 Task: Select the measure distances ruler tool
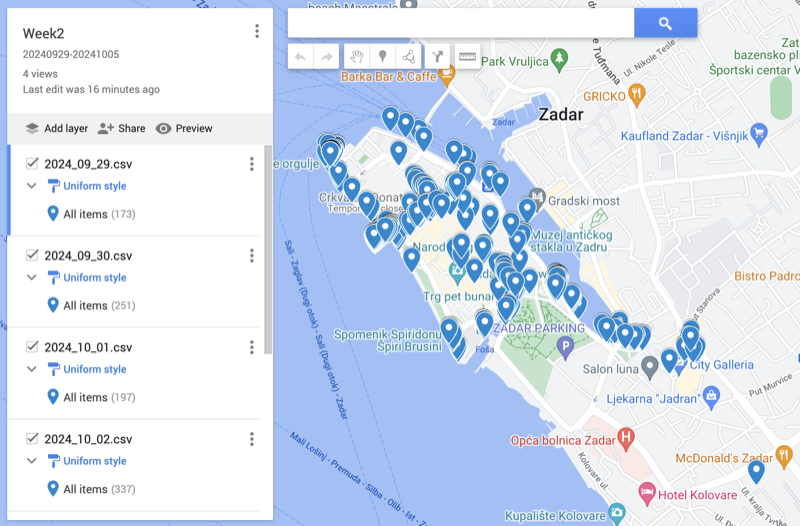coord(467,57)
